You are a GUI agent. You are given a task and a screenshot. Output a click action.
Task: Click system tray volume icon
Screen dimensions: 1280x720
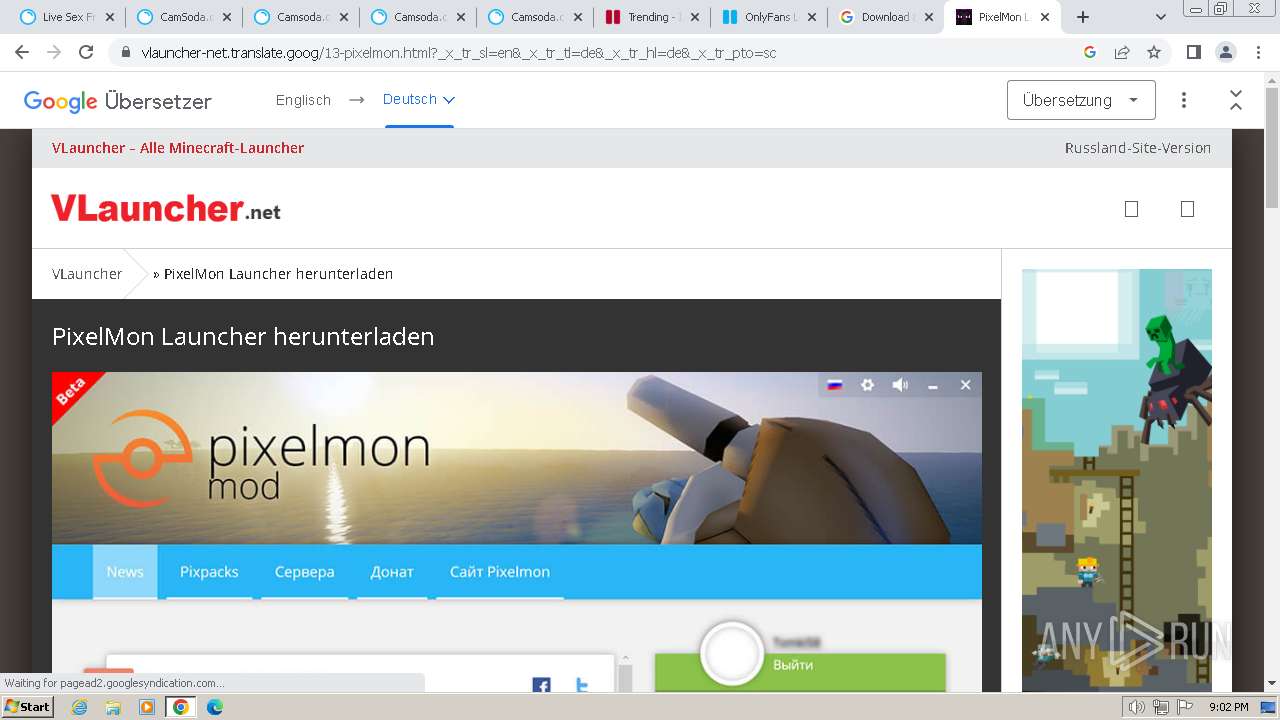pos(1137,707)
